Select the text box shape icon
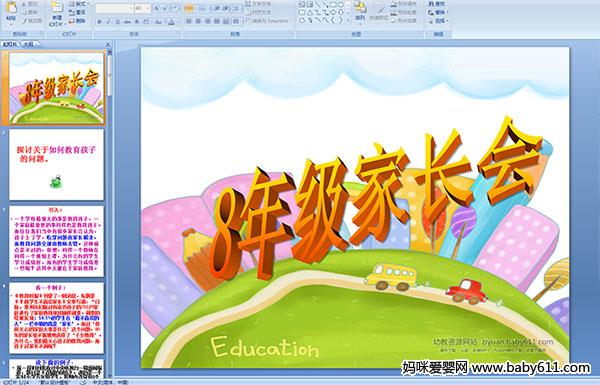 pos(302,4)
